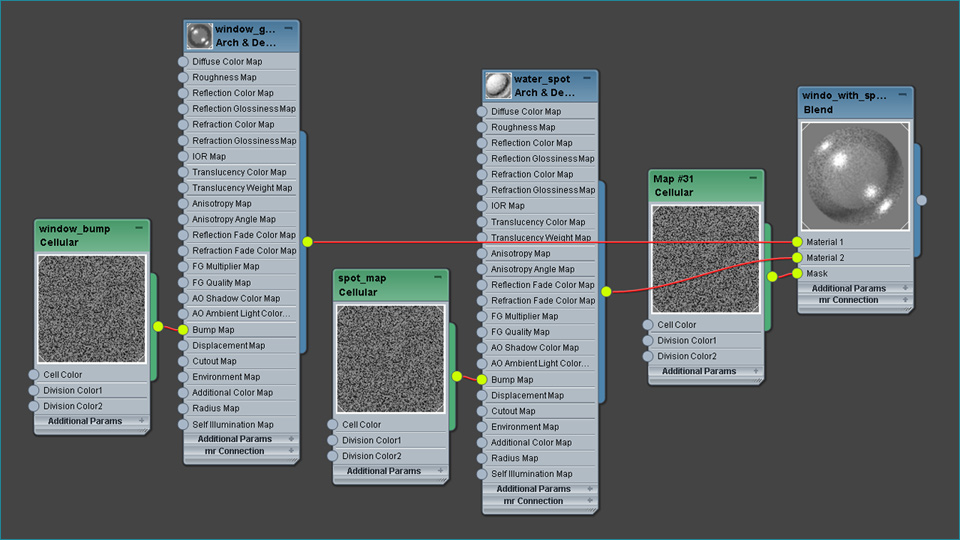The height and width of the screenshot is (540, 960).
Task: Click the water_spot node output socket
Action: point(606,291)
